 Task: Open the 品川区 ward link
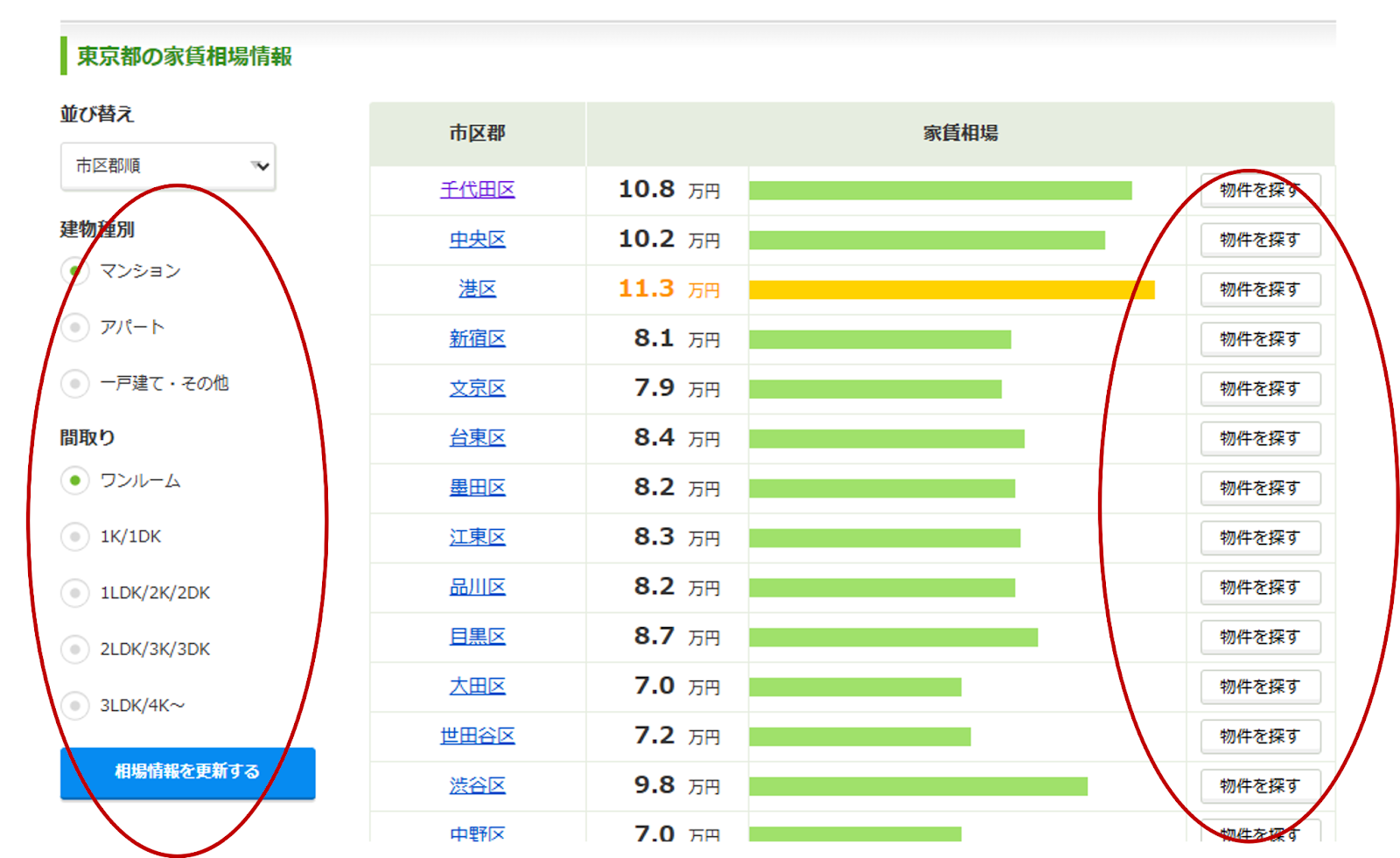tap(477, 588)
